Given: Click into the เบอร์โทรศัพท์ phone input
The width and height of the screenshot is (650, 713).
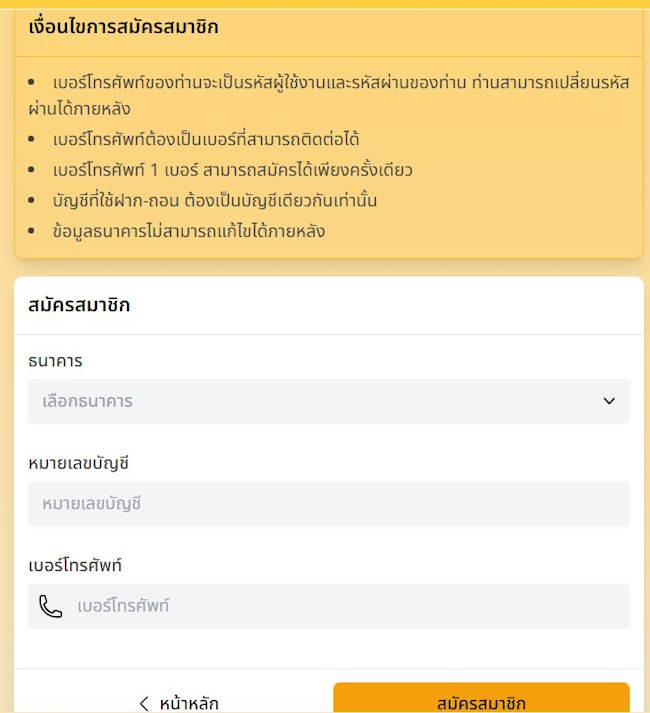Looking at the screenshot, I should tap(345, 606).
